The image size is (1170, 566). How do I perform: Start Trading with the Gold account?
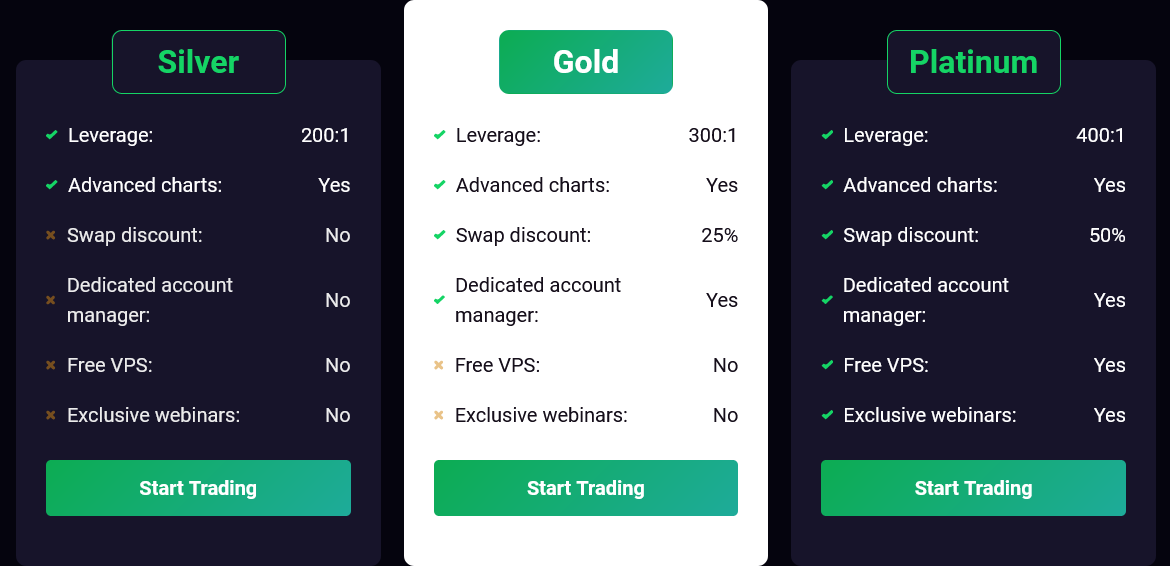586,488
